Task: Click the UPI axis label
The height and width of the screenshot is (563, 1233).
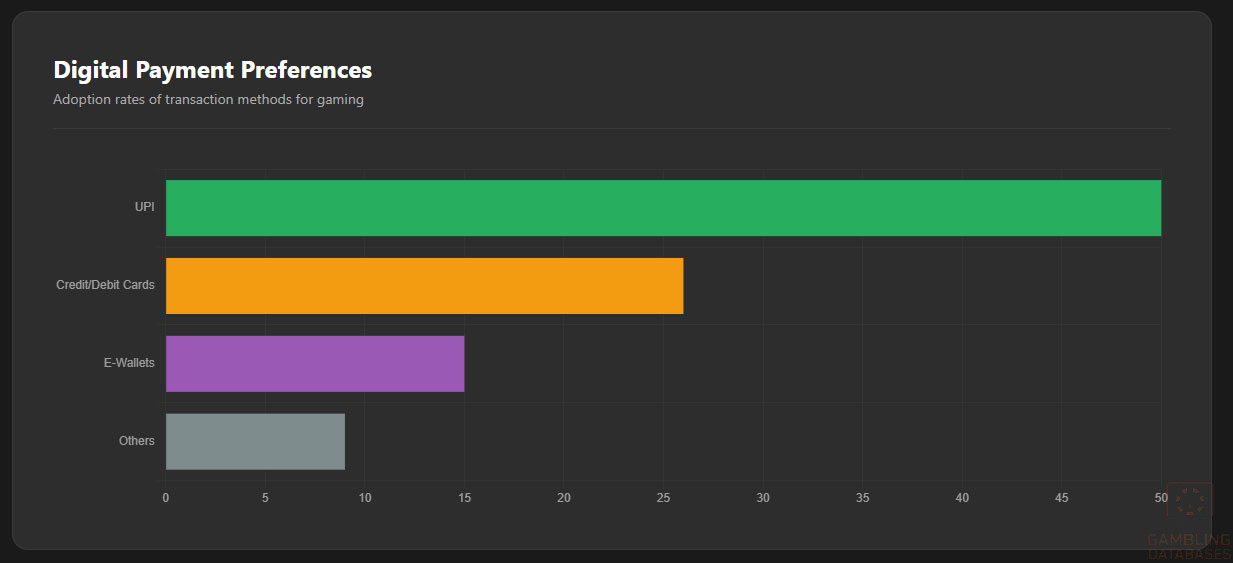Action: tap(145, 207)
